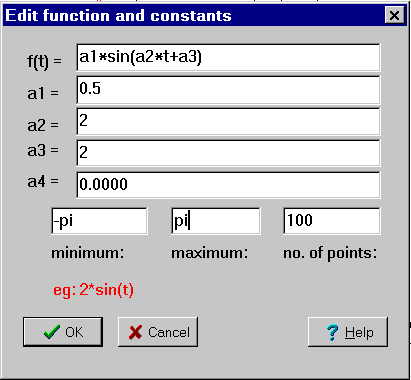Click the "f(t) =" label

[x=44, y=61]
